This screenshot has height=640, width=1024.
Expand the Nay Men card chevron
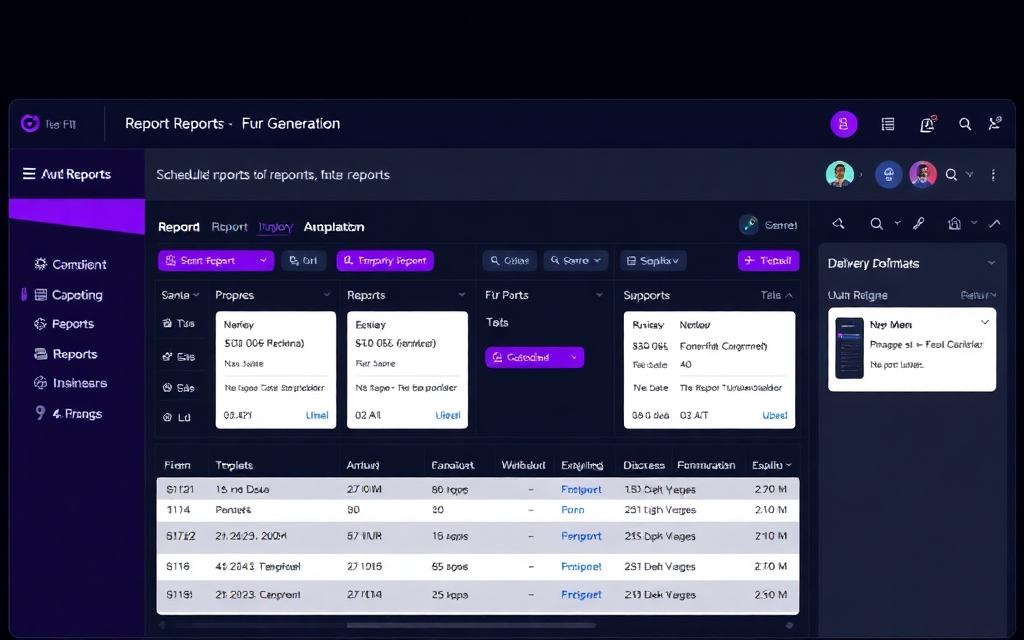point(984,322)
